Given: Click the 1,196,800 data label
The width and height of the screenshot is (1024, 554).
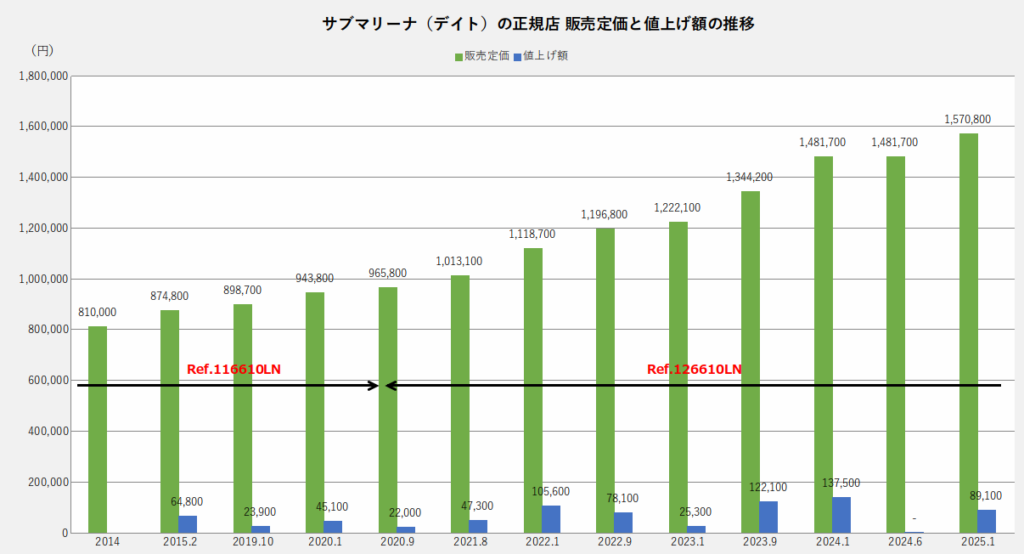Looking at the screenshot, I should pyautogui.click(x=604, y=215).
